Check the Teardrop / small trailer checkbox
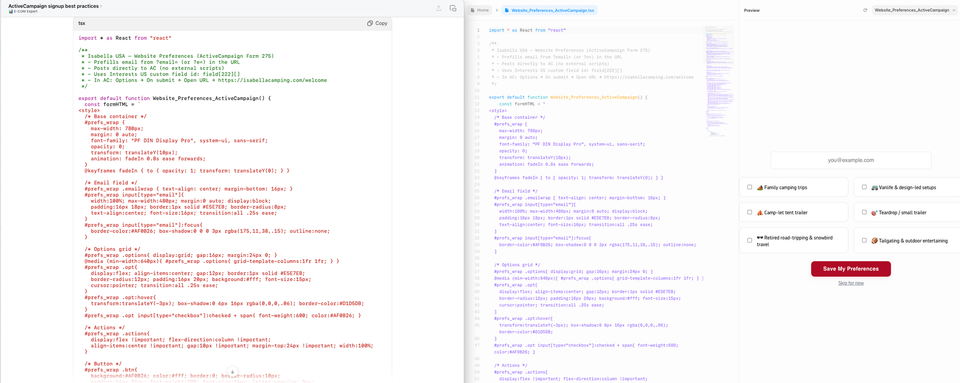This screenshot has width=960, height=383. point(864,213)
